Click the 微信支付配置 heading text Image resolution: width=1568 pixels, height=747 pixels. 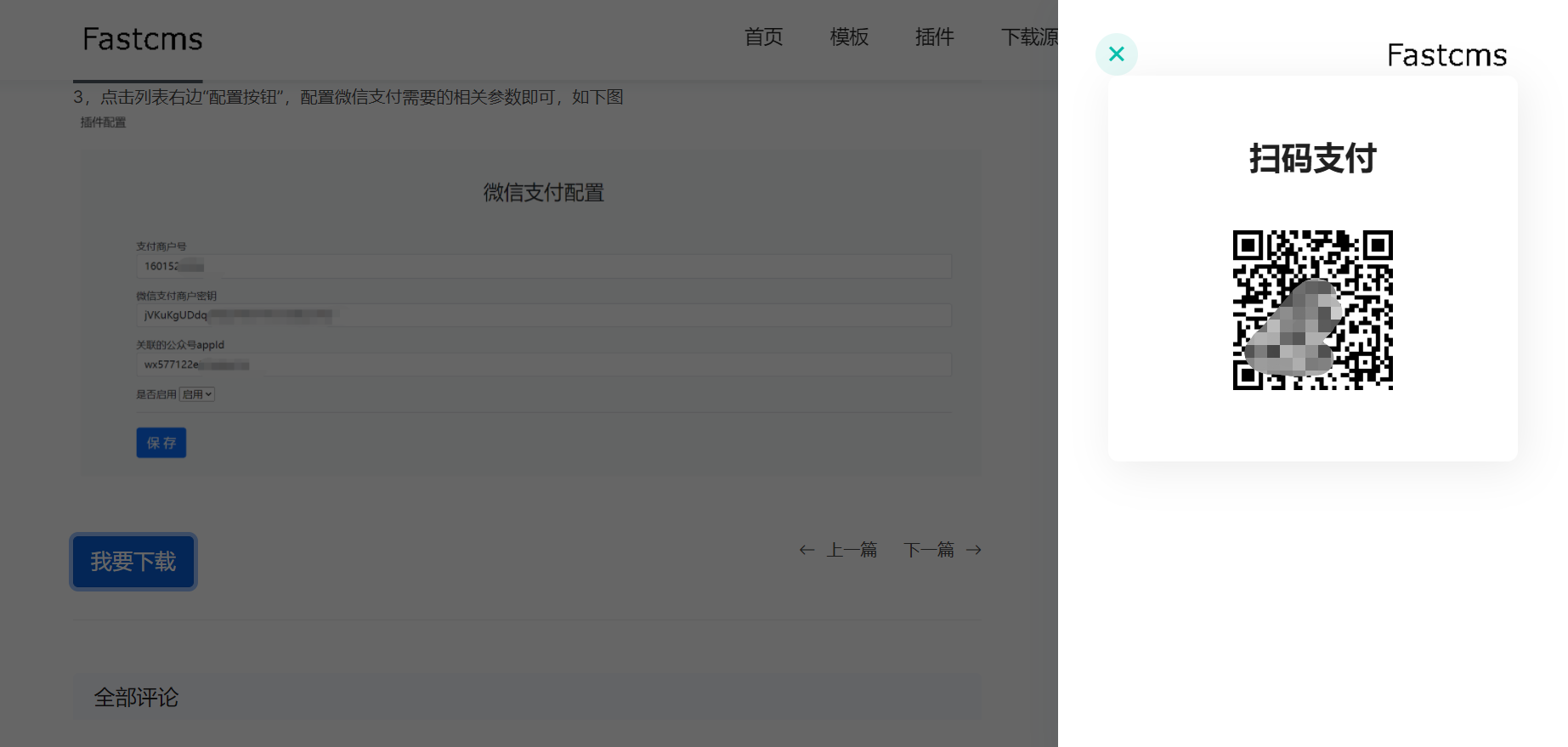pyautogui.click(x=544, y=193)
